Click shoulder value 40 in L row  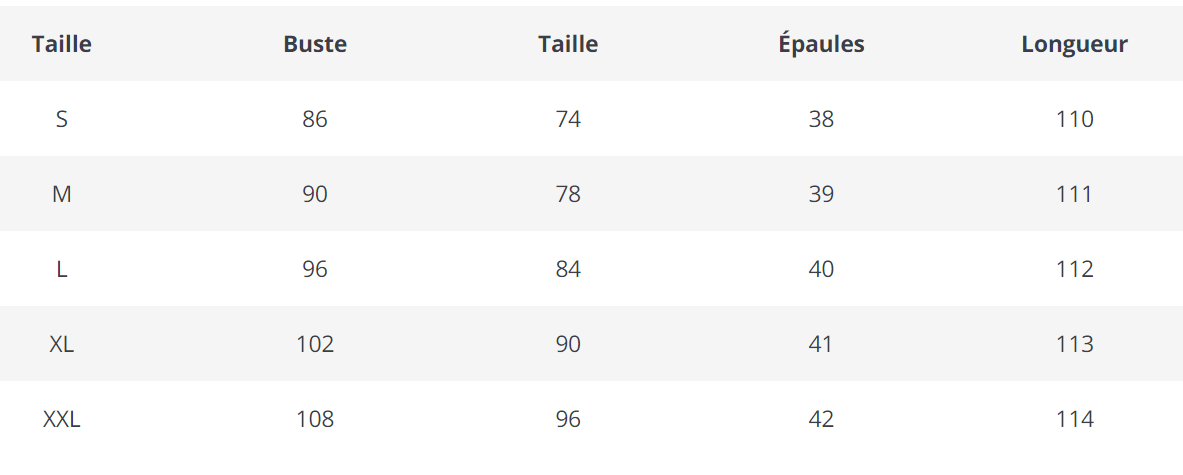[821, 269]
